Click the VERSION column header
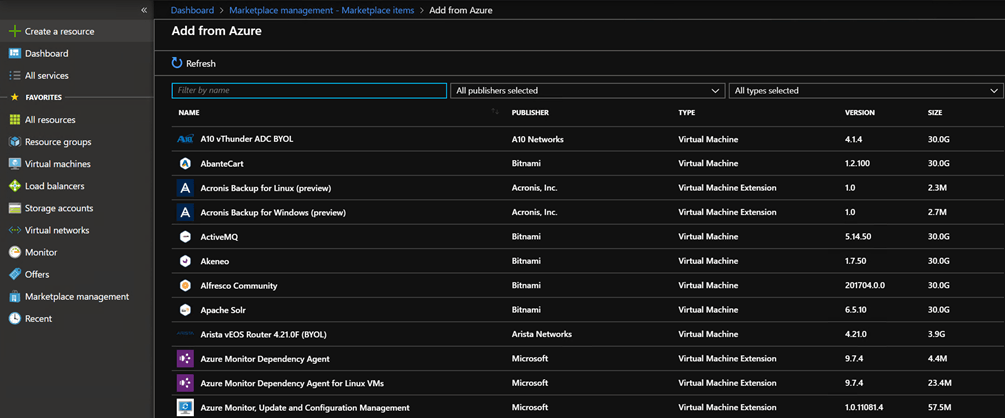 (860, 113)
